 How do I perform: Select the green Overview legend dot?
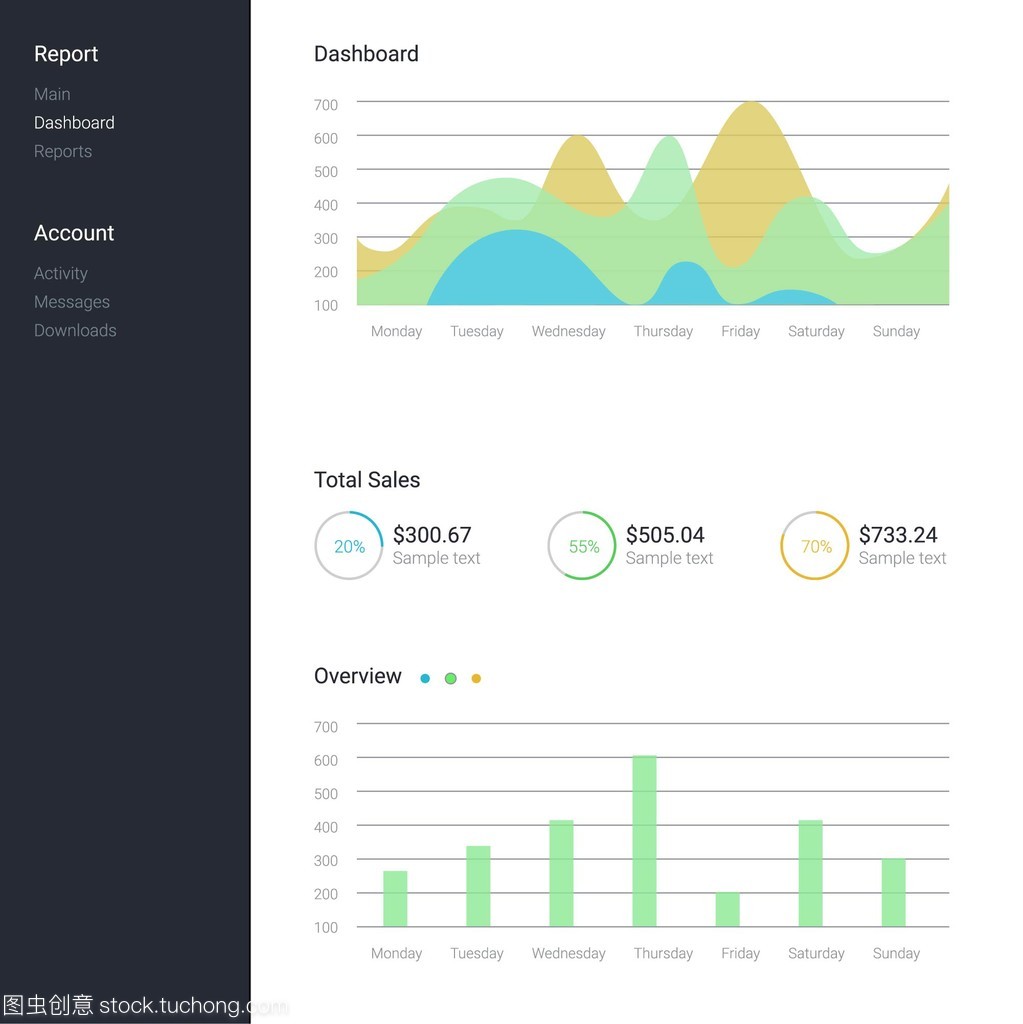(450, 678)
